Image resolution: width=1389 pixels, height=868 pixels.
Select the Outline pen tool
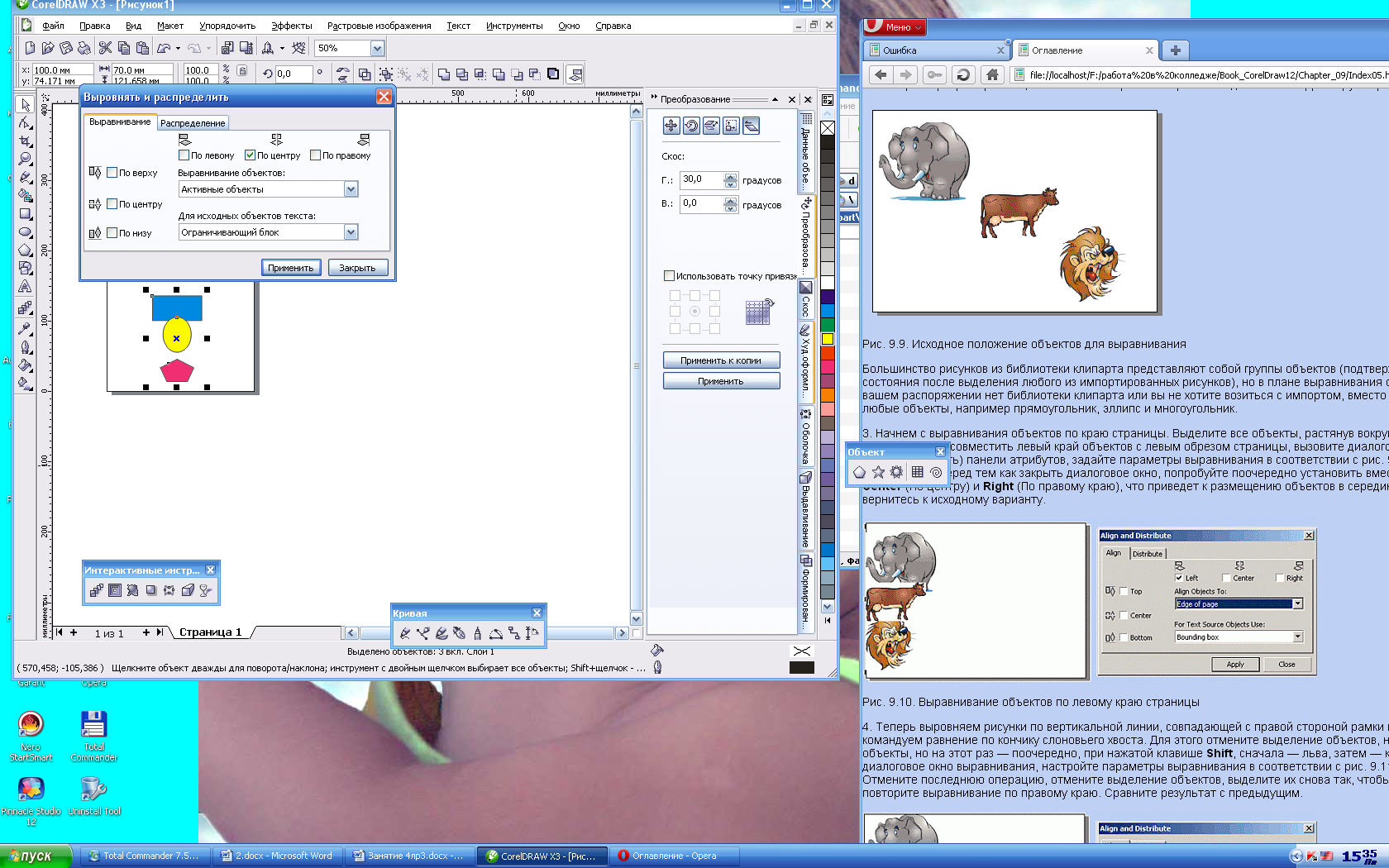[x=26, y=346]
